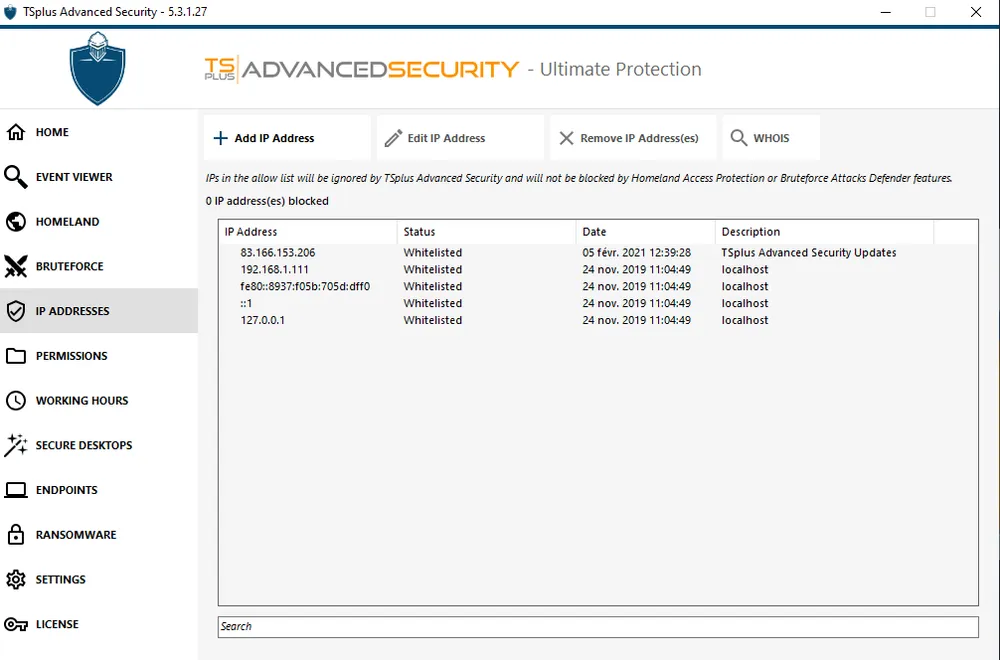Click the TSplus Advanced Security header logo text
The width and height of the screenshot is (1000, 660).
pos(361,69)
